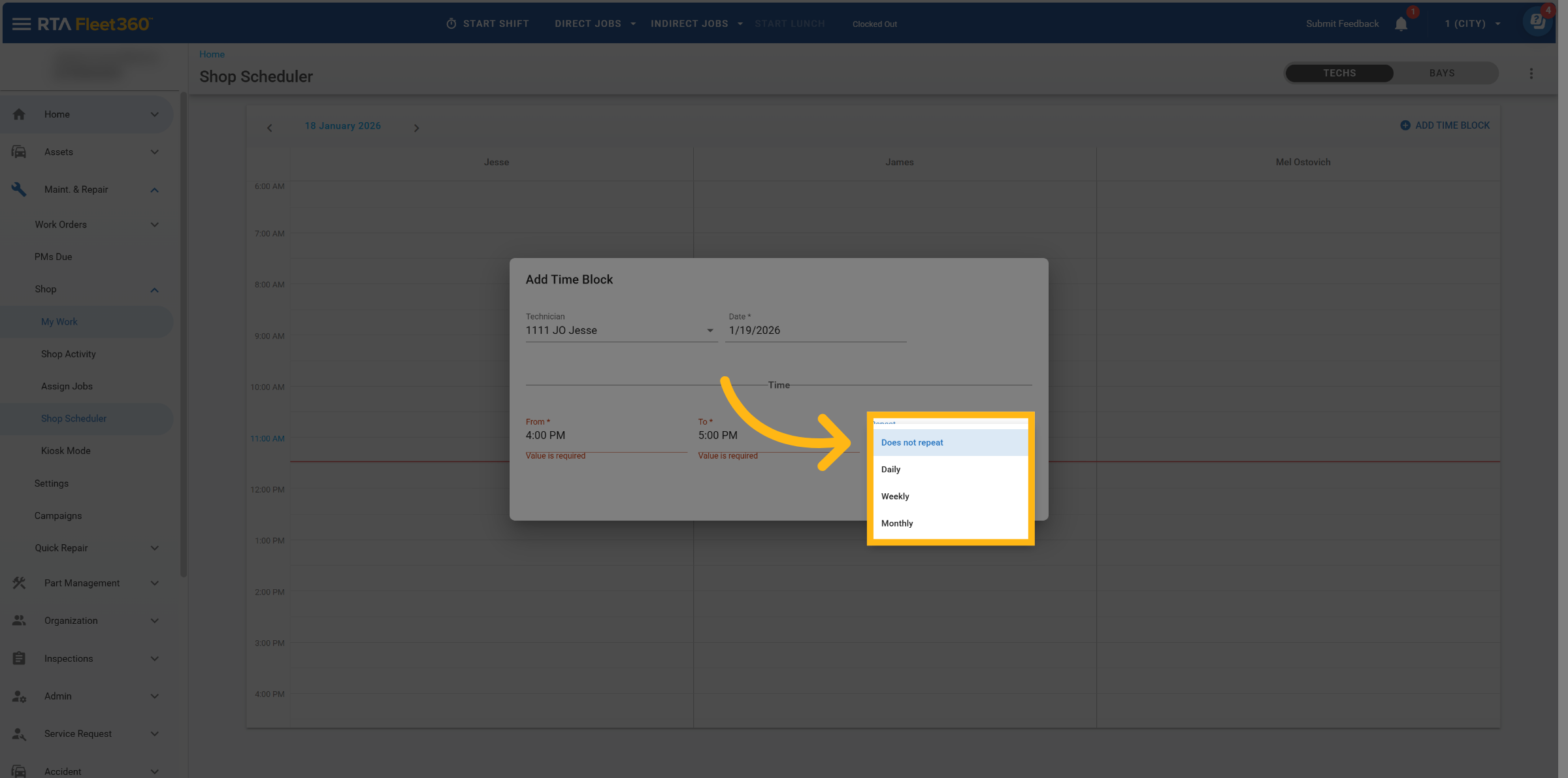Select Does not repeat option
This screenshot has height=778, width=1568.
point(912,443)
